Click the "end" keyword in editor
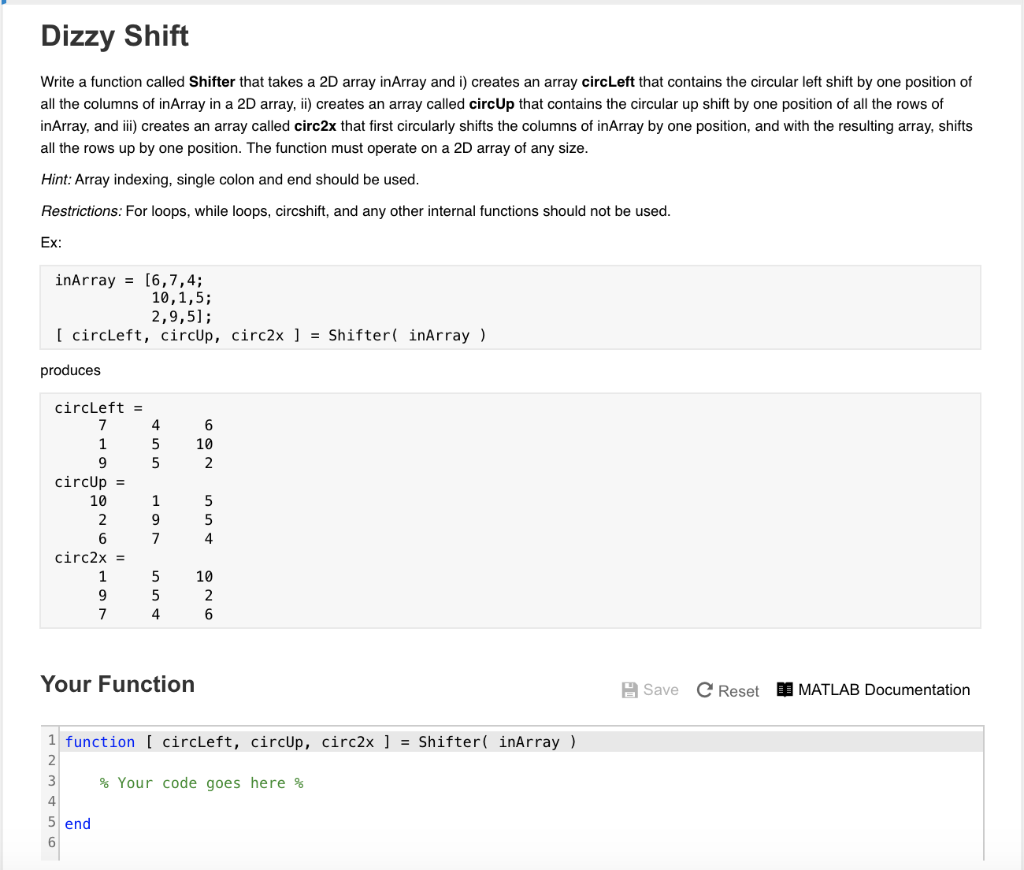This screenshot has height=870, width=1024. pos(78,824)
